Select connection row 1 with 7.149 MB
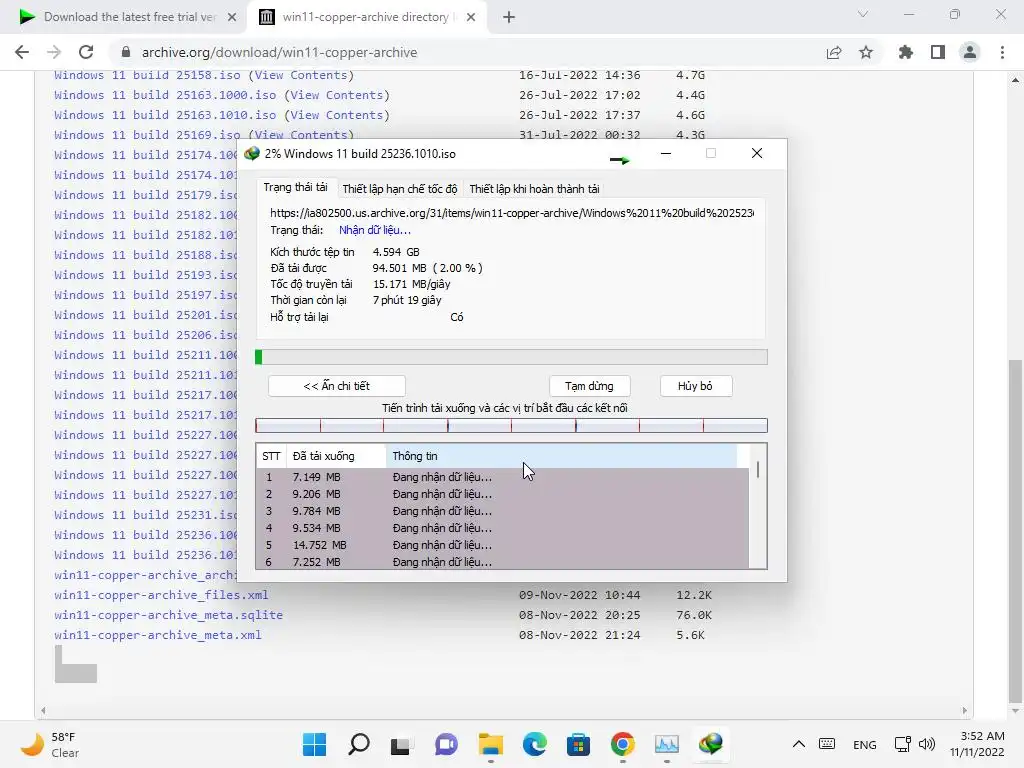 (503, 477)
